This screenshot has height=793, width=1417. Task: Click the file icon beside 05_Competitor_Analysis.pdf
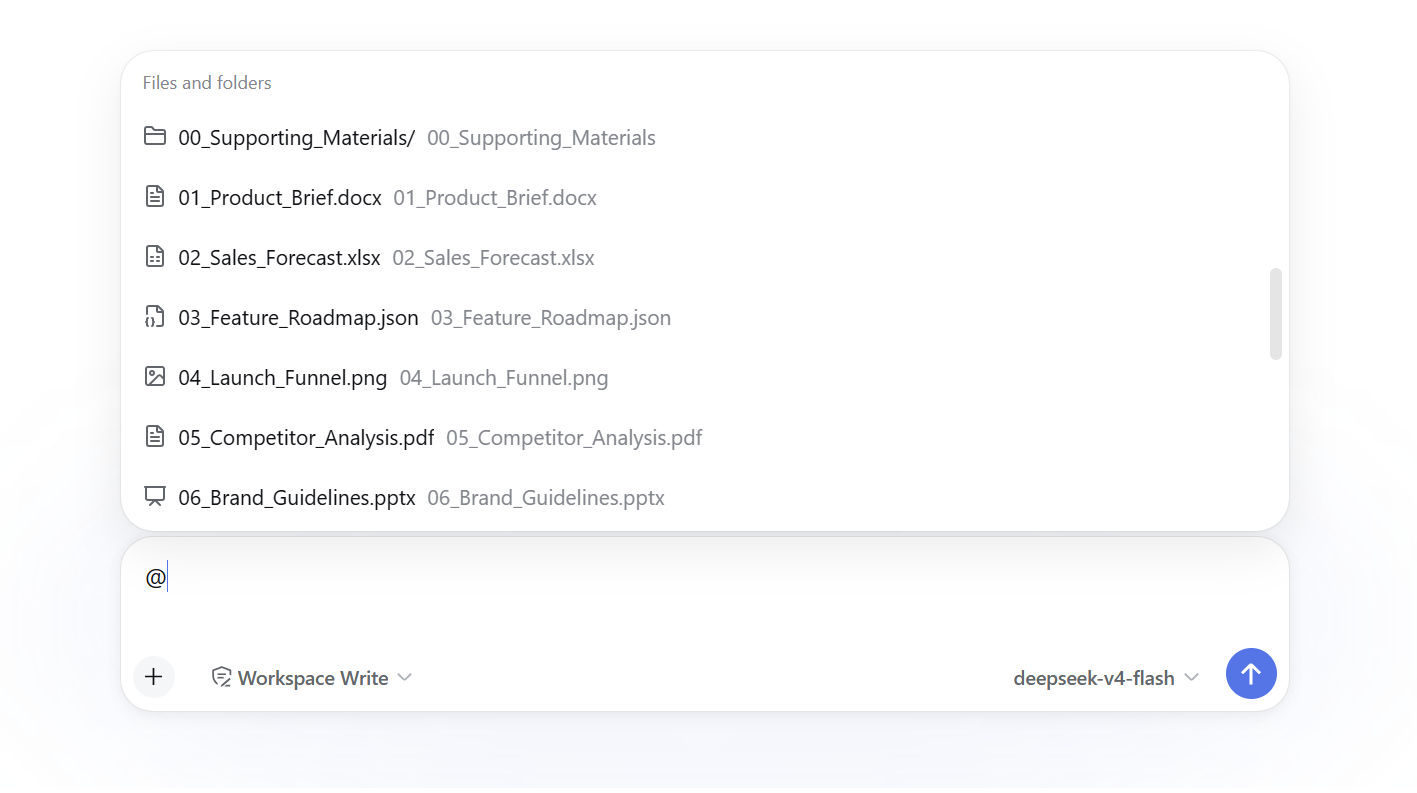pos(154,436)
